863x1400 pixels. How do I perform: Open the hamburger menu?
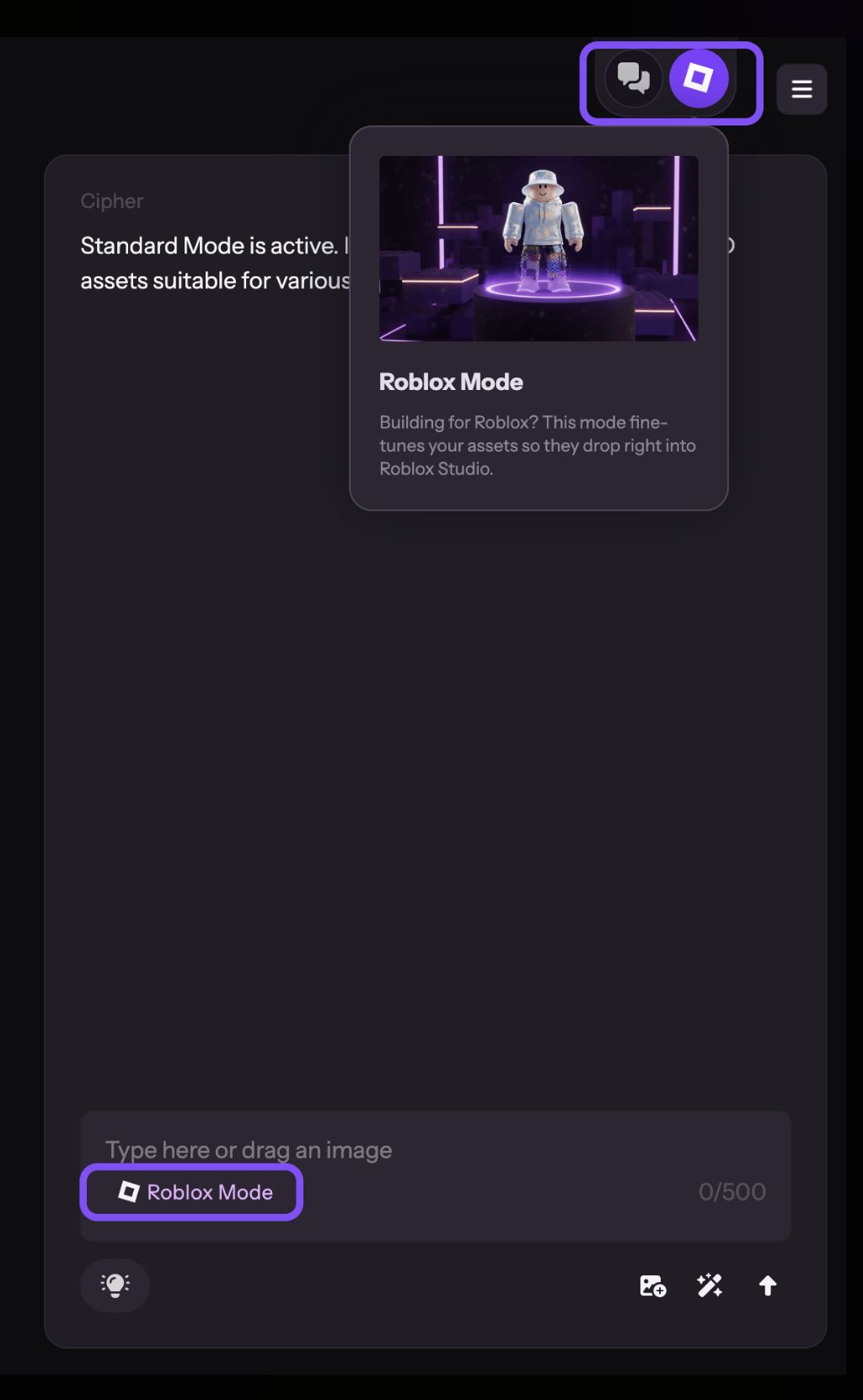point(801,88)
